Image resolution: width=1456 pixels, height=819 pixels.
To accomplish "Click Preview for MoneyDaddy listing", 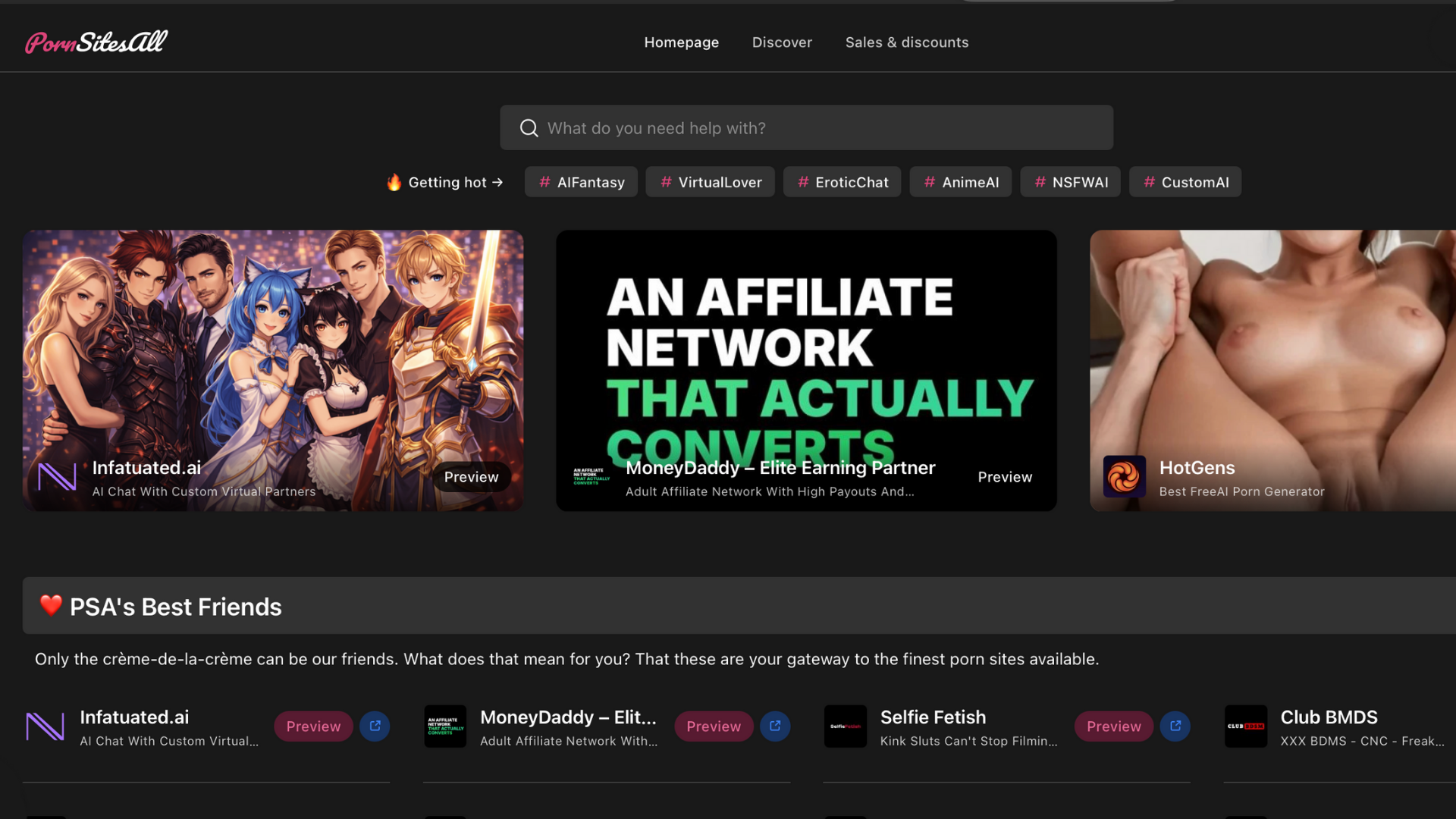I will point(714,726).
